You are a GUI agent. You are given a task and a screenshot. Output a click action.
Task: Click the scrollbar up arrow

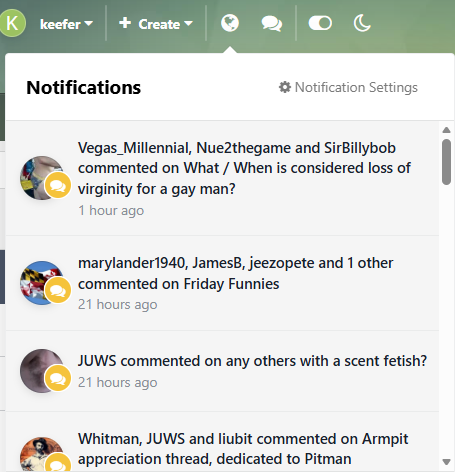click(446, 130)
